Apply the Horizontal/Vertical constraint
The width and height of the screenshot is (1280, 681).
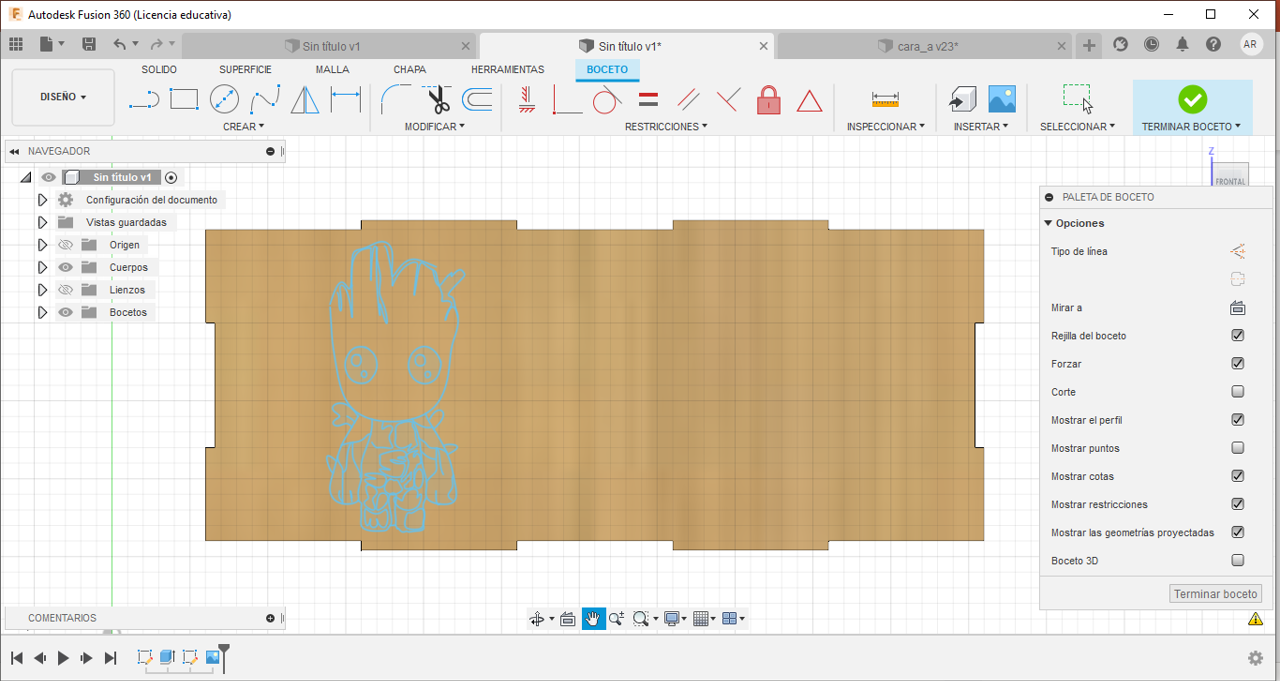tap(528, 99)
